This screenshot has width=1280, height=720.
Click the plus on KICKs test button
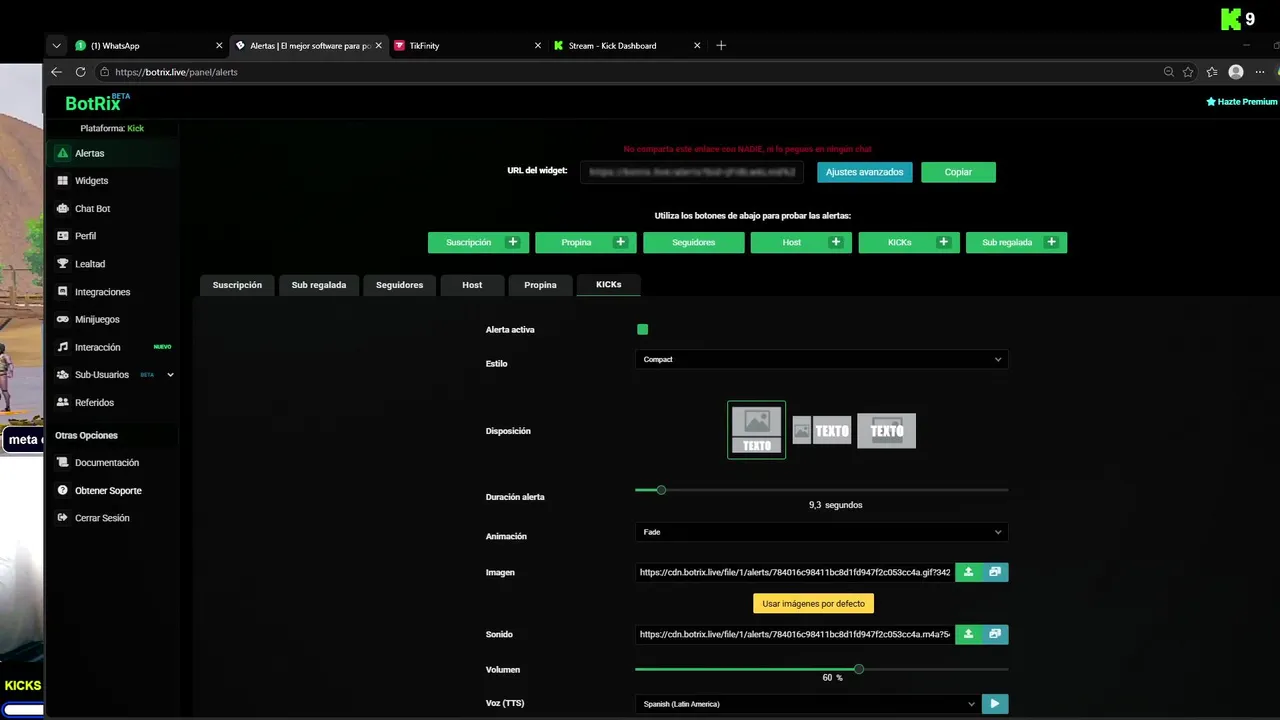point(943,242)
